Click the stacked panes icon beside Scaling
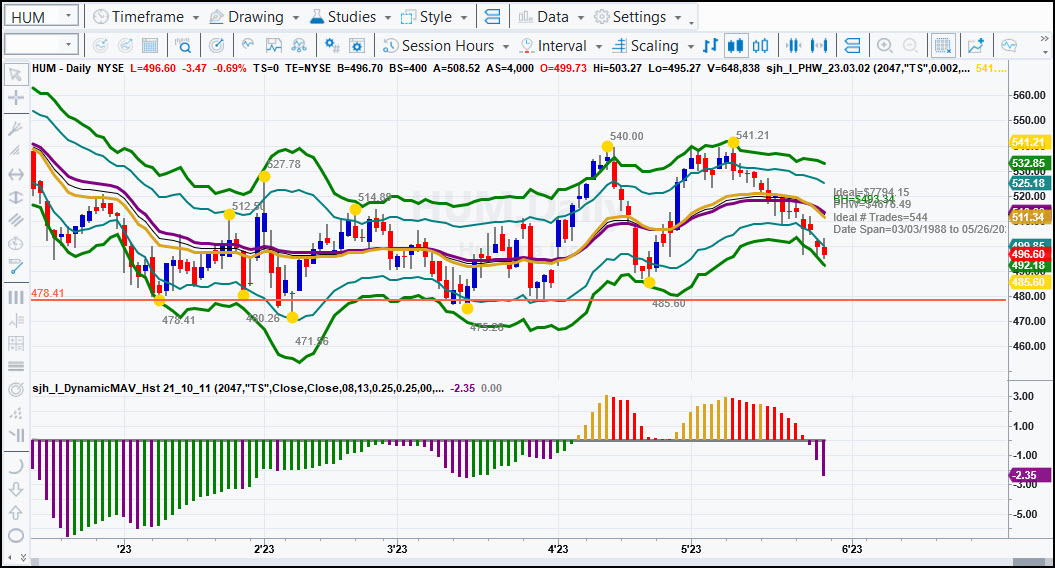This screenshot has width=1055, height=568. [x=852, y=46]
